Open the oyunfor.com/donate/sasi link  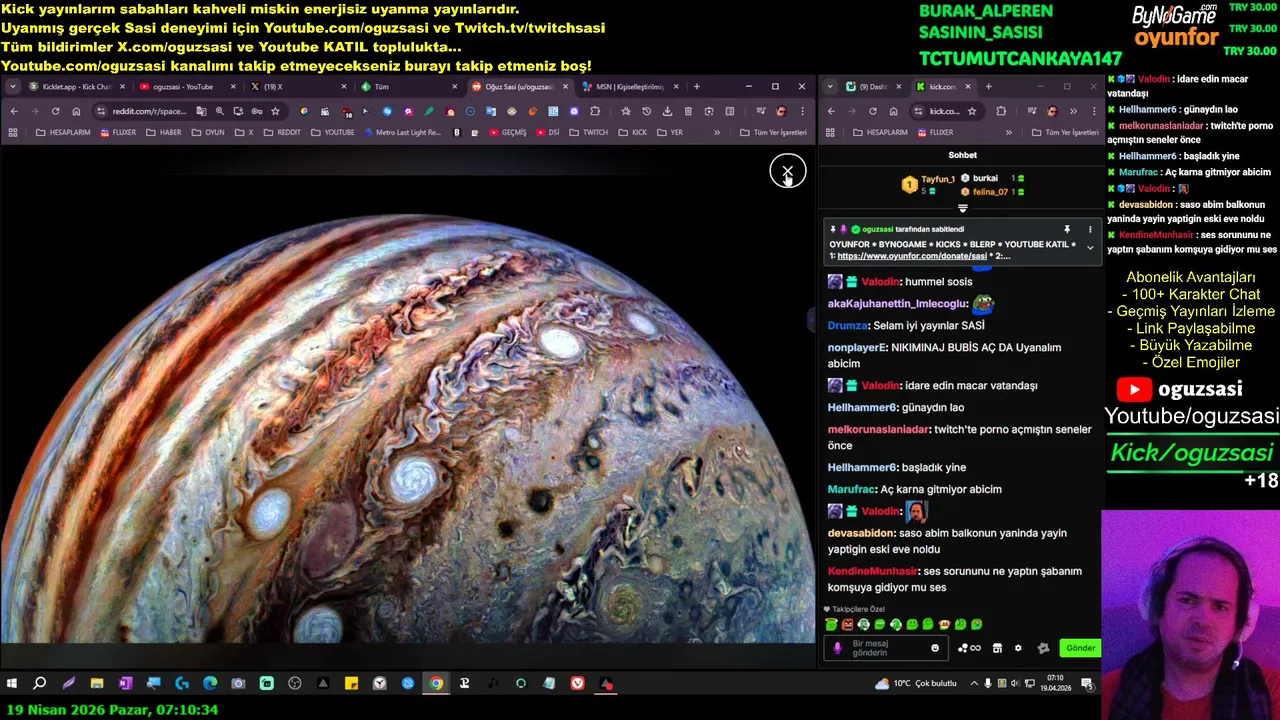[912, 256]
